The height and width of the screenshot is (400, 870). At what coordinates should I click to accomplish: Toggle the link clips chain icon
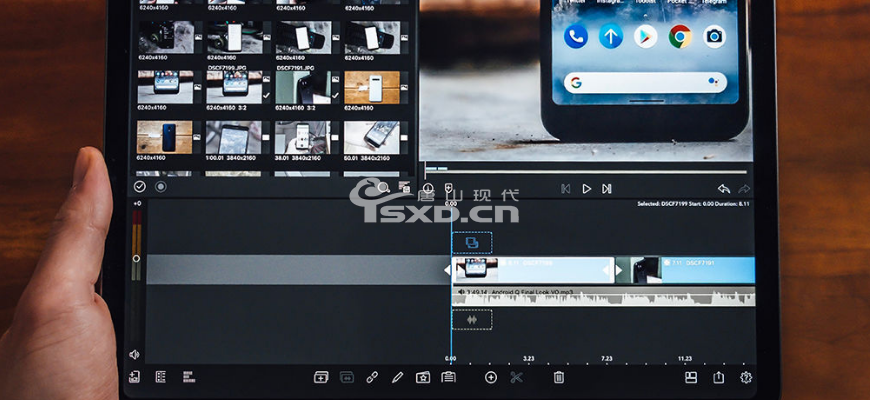coord(372,377)
